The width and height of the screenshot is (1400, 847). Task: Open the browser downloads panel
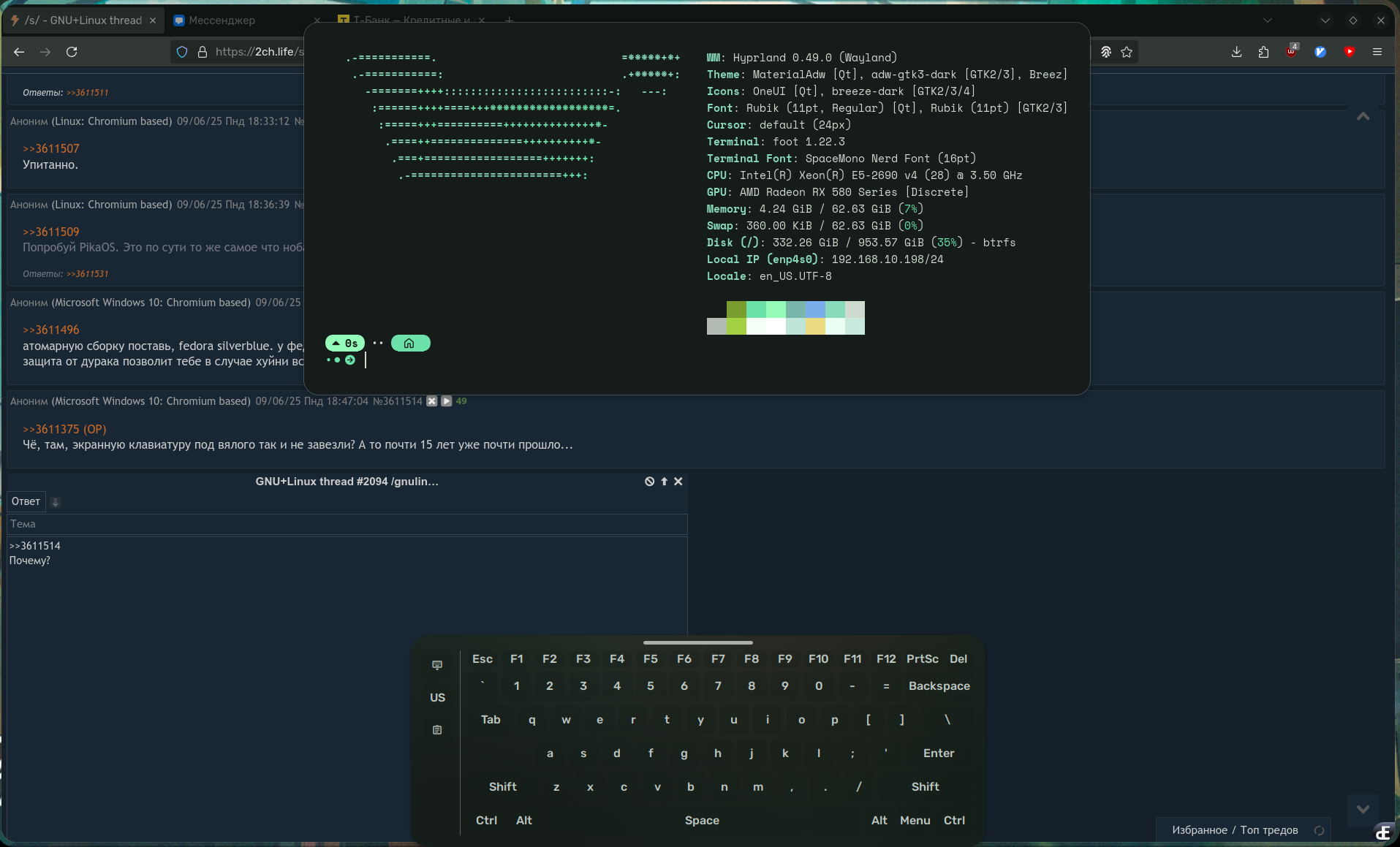[1236, 52]
